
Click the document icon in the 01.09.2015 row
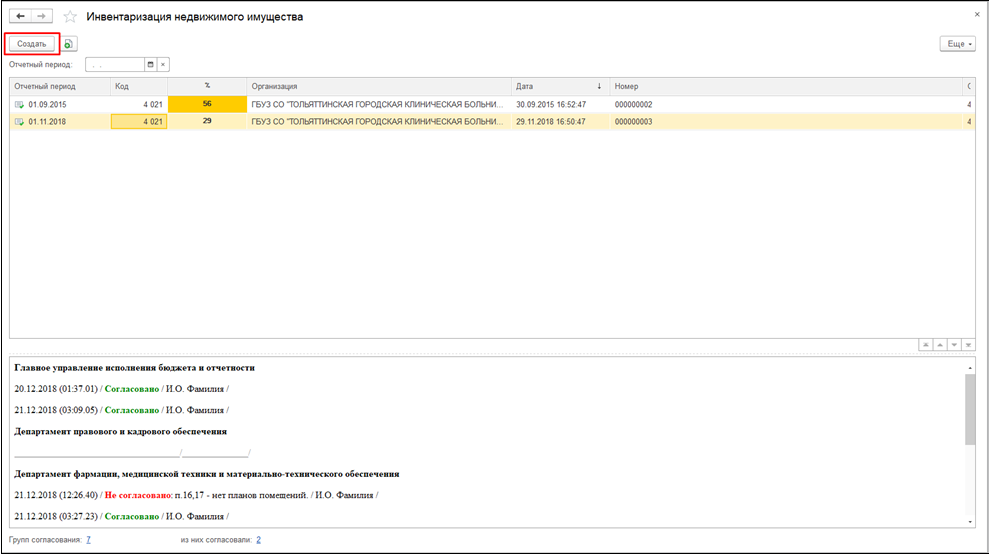tap(19, 104)
